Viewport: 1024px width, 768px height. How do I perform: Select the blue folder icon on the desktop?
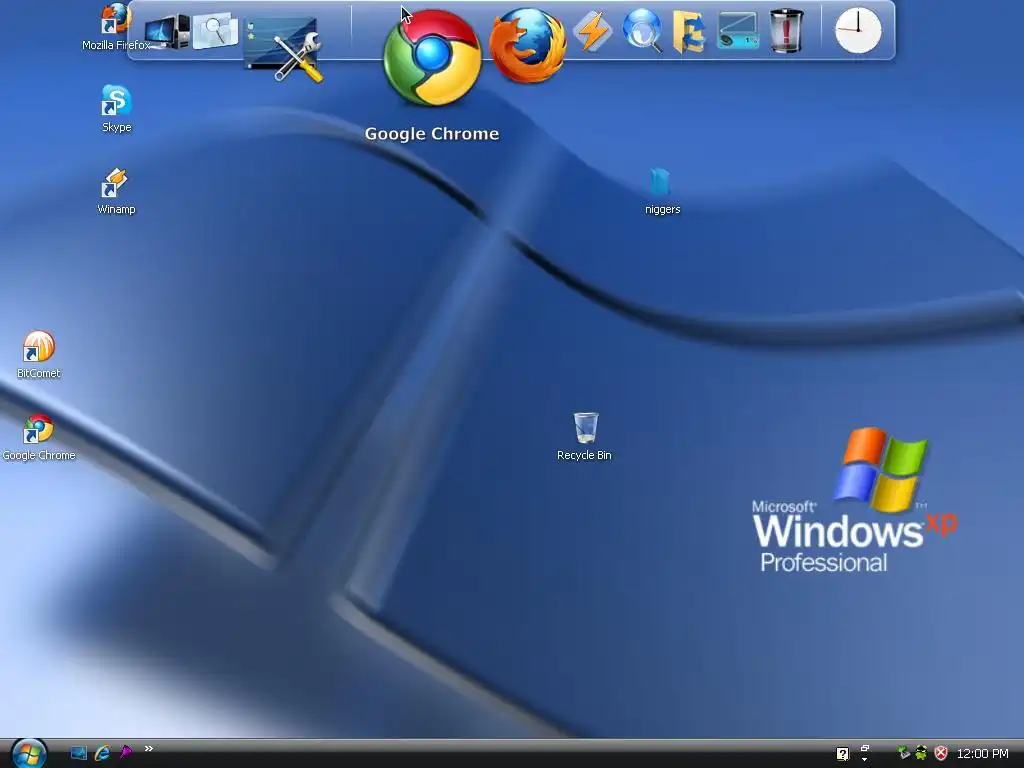[x=662, y=191]
